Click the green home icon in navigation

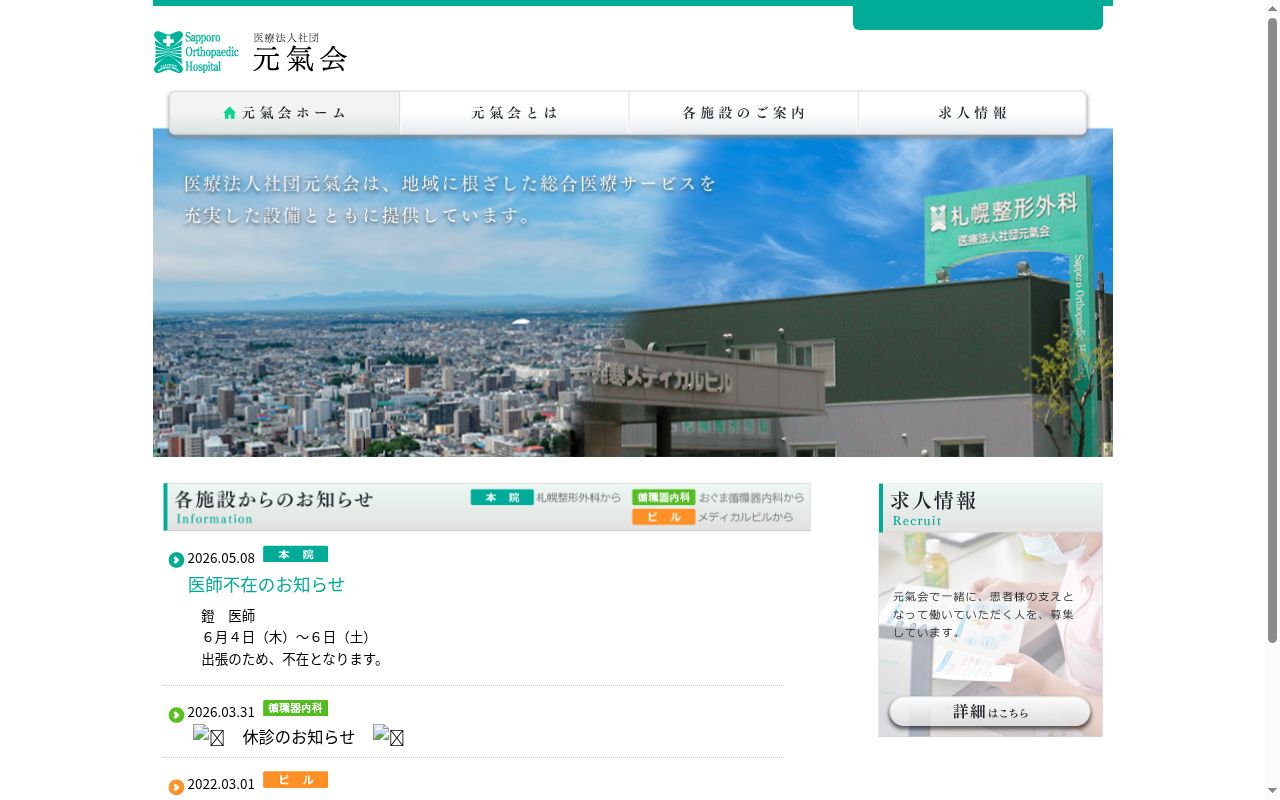tap(230, 113)
